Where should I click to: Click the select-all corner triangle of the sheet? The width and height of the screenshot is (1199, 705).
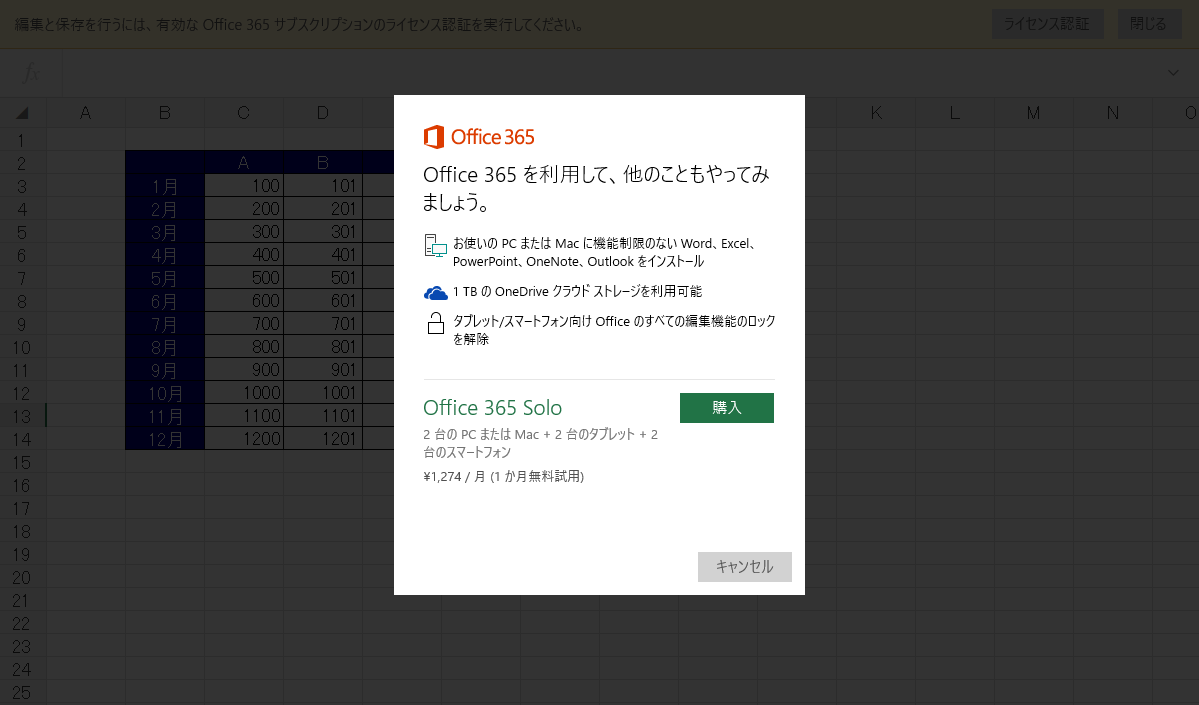pos(22,113)
